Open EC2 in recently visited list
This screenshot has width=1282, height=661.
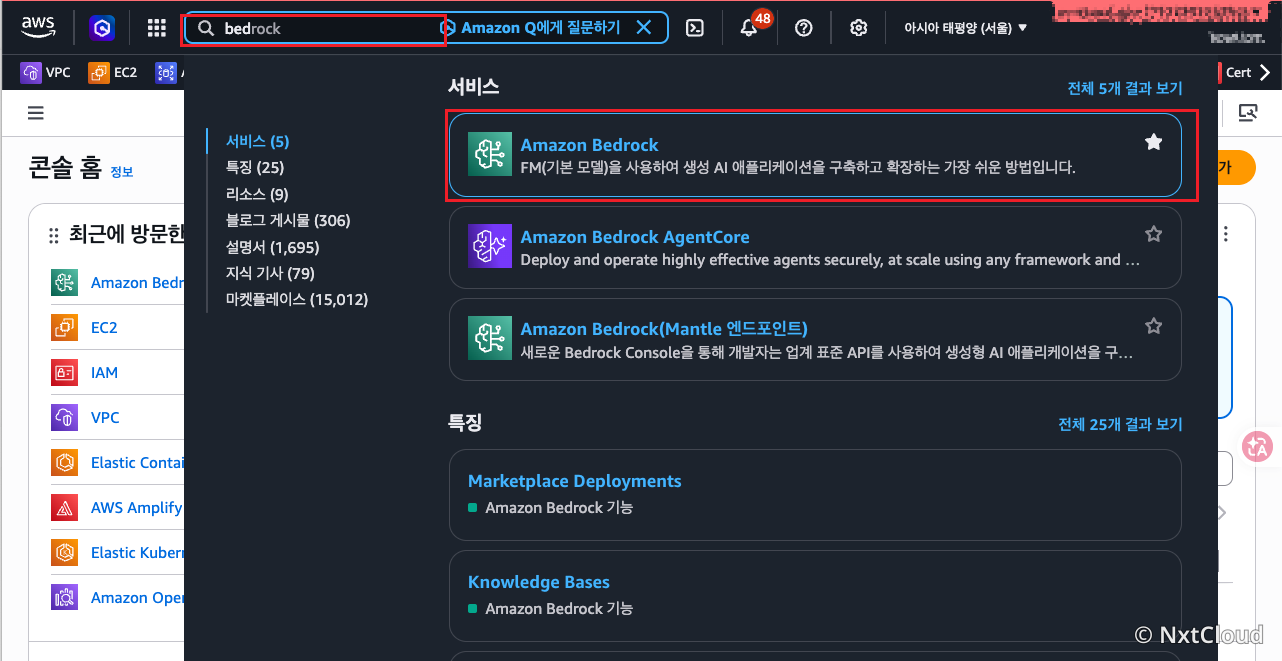104,328
